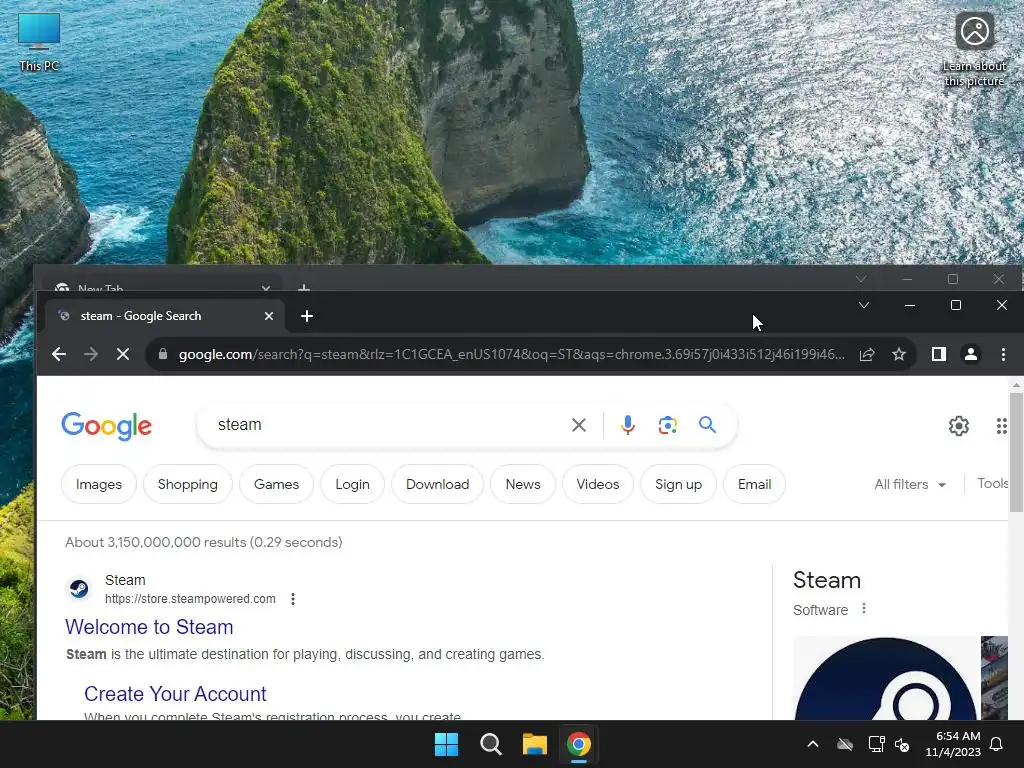Go back using the browser back arrow
This screenshot has width=1024, height=768.
(x=59, y=354)
